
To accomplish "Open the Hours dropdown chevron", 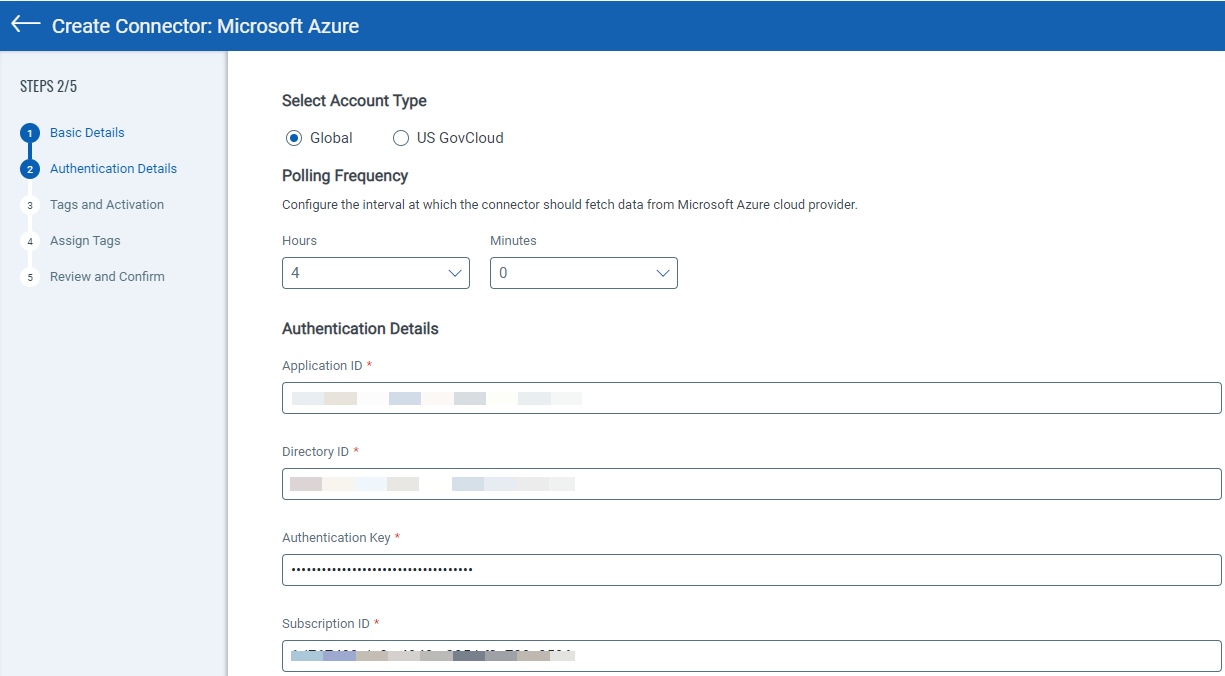I will (456, 272).
